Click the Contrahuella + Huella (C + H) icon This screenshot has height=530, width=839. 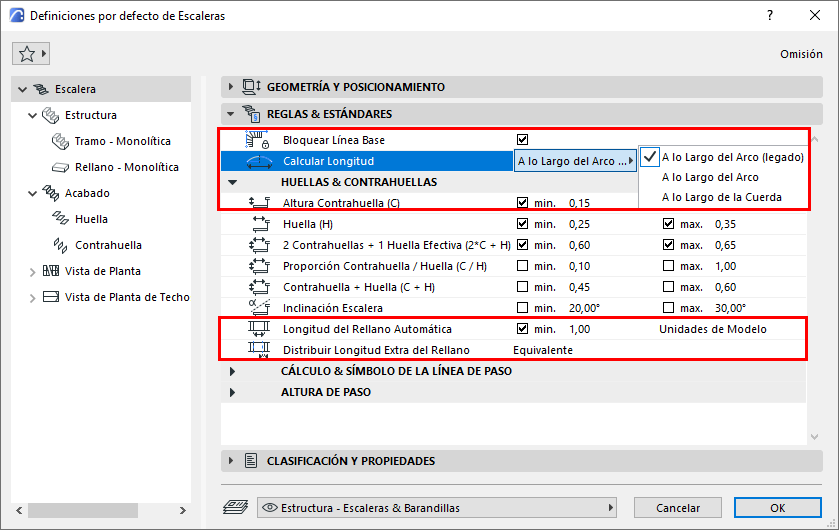click(x=260, y=287)
